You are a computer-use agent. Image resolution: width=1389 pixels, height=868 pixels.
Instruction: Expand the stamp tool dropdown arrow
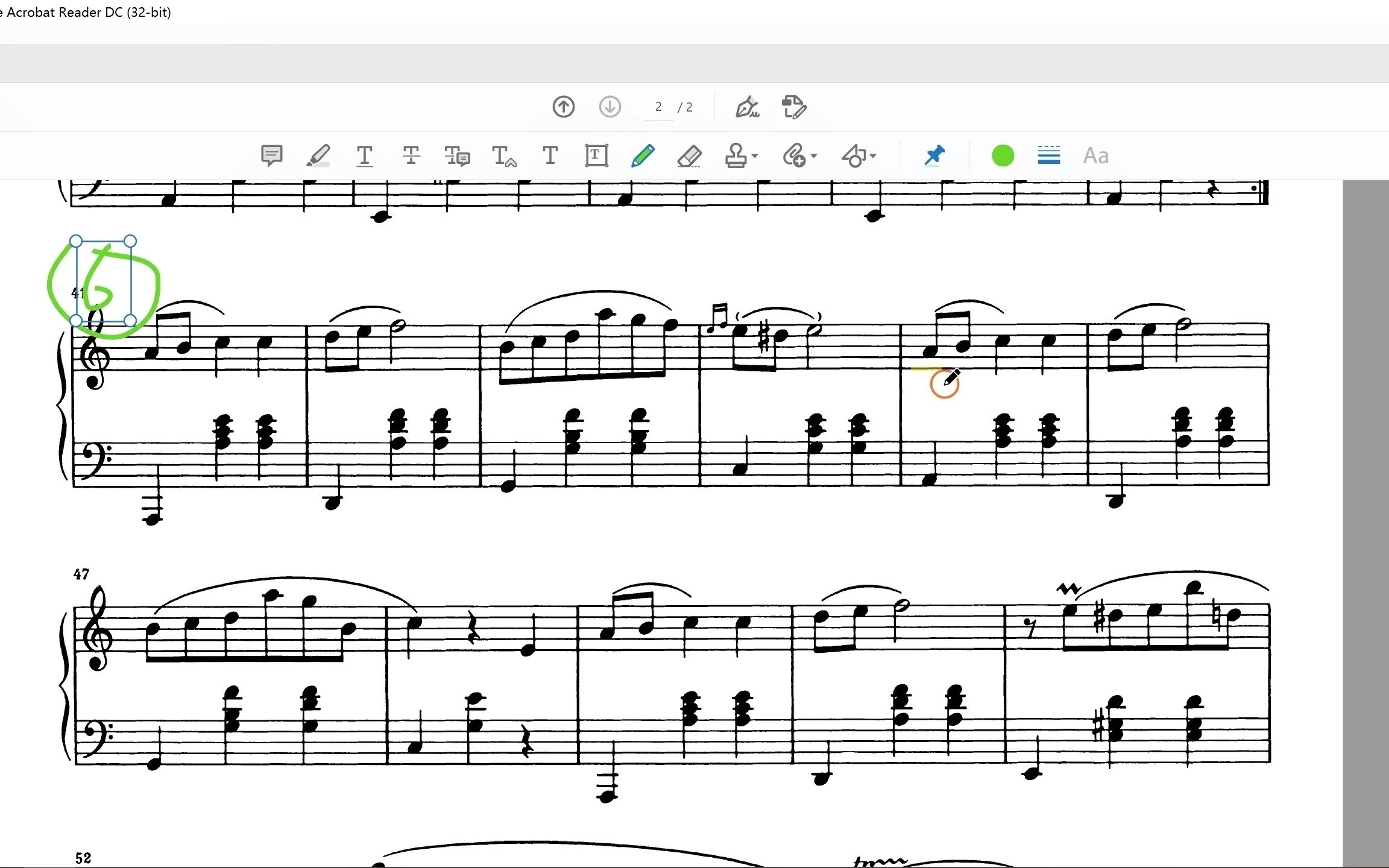click(x=755, y=156)
